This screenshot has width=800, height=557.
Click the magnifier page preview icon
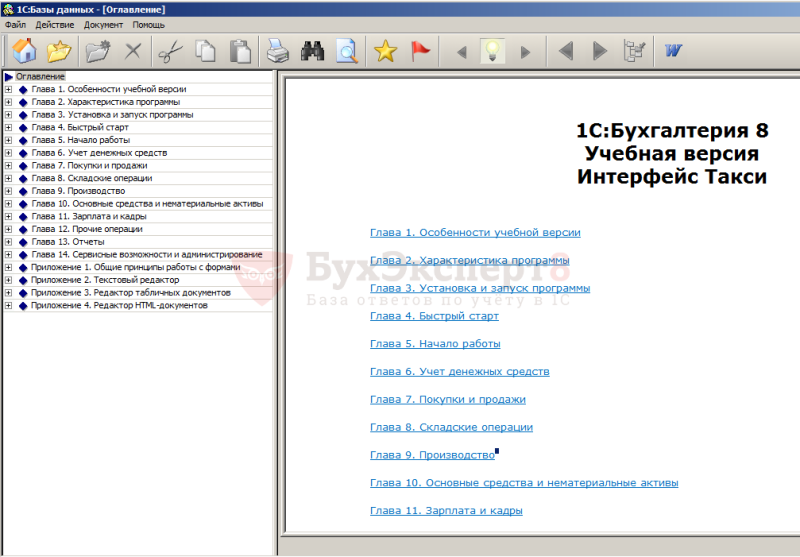point(347,50)
